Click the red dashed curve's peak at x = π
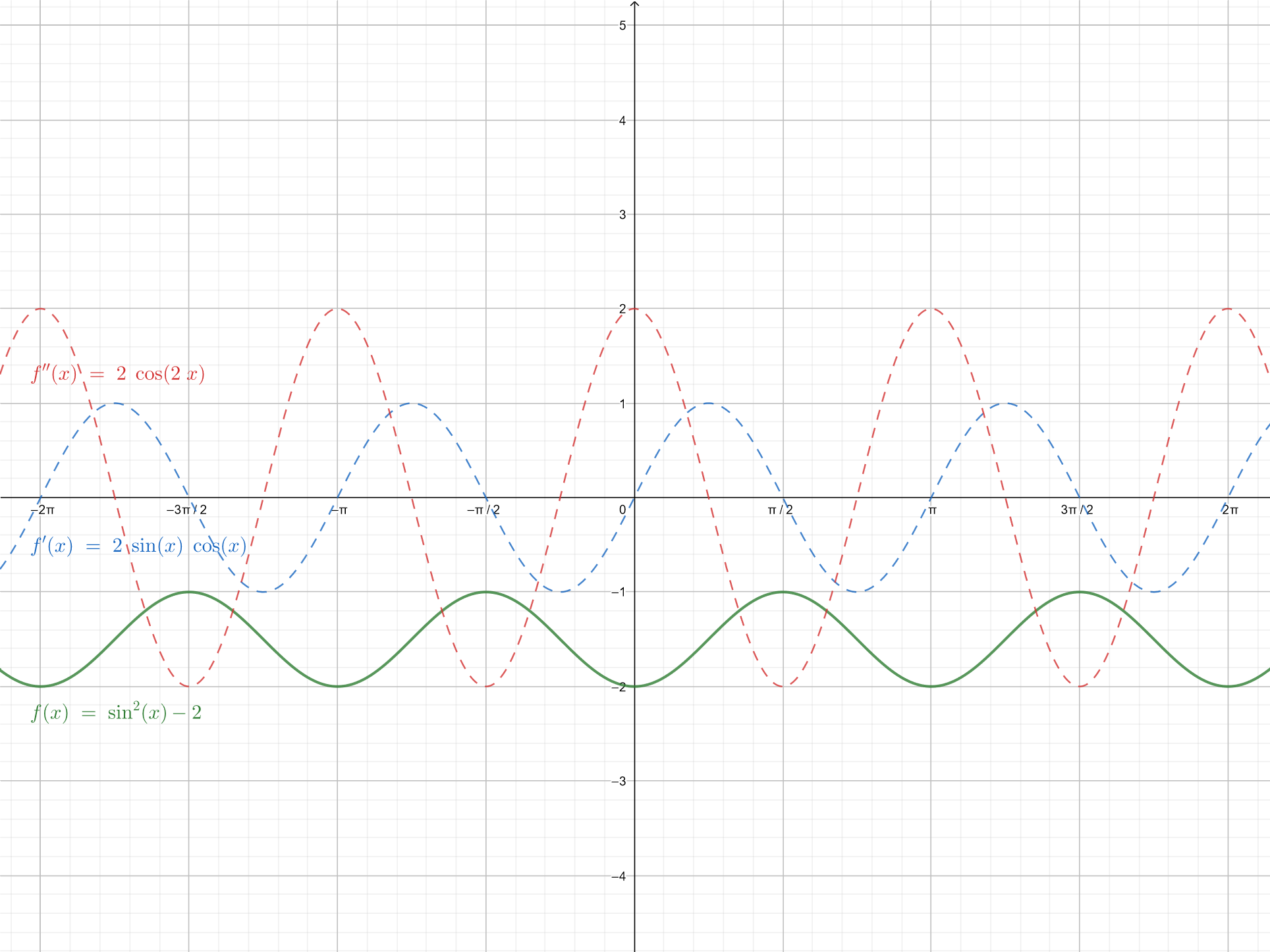 [x=931, y=309]
